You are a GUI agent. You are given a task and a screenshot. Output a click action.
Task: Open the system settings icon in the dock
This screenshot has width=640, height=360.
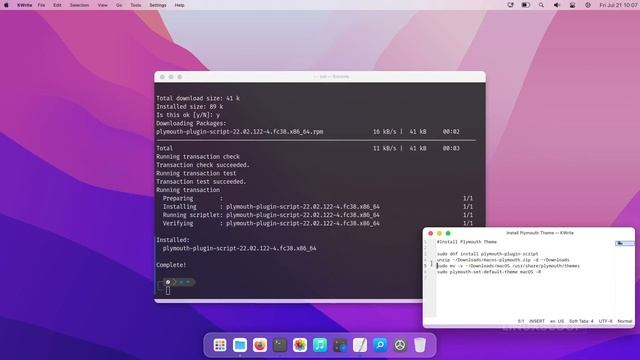pyautogui.click(x=400, y=345)
